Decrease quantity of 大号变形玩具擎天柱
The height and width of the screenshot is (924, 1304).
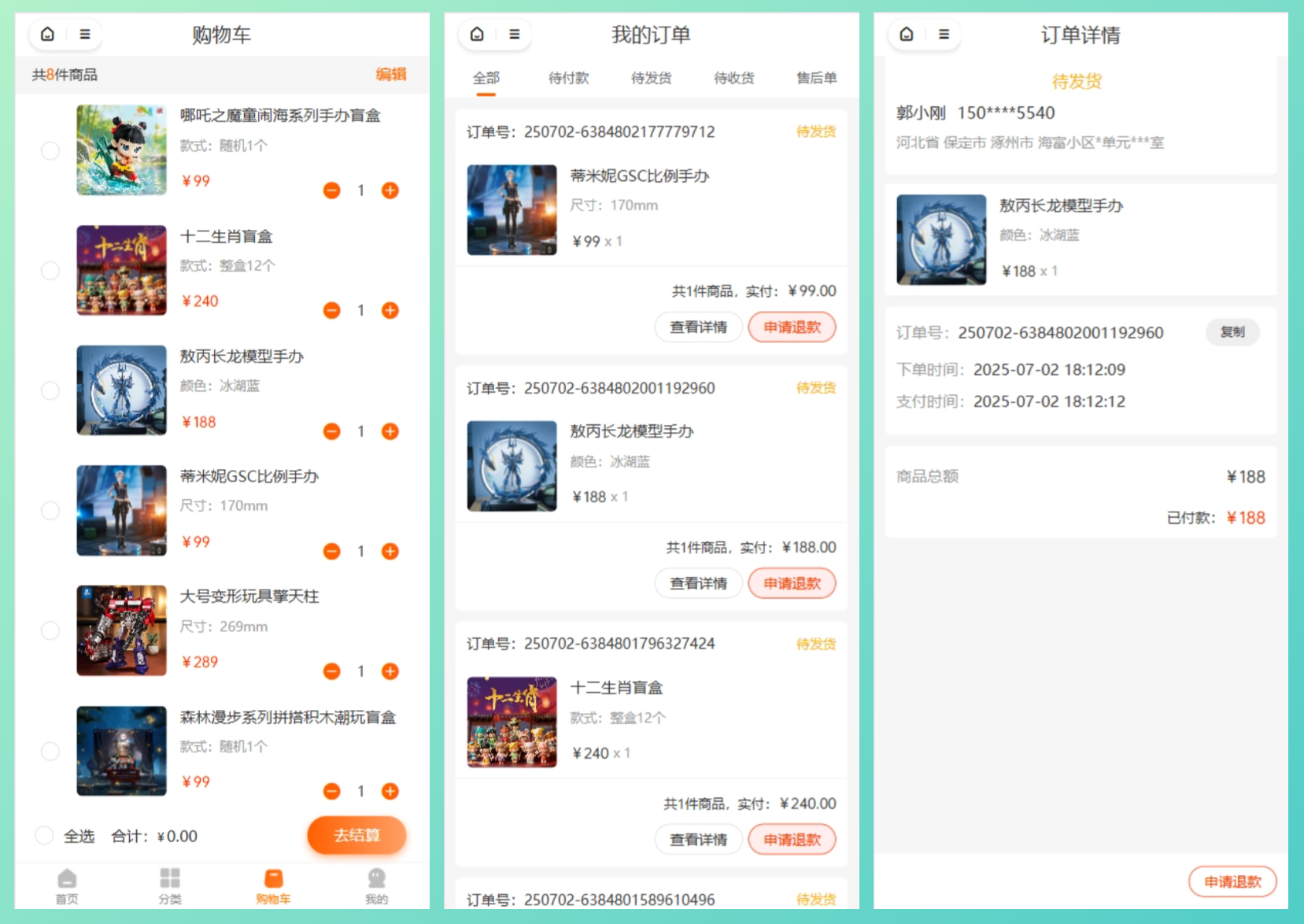[332, 671]
